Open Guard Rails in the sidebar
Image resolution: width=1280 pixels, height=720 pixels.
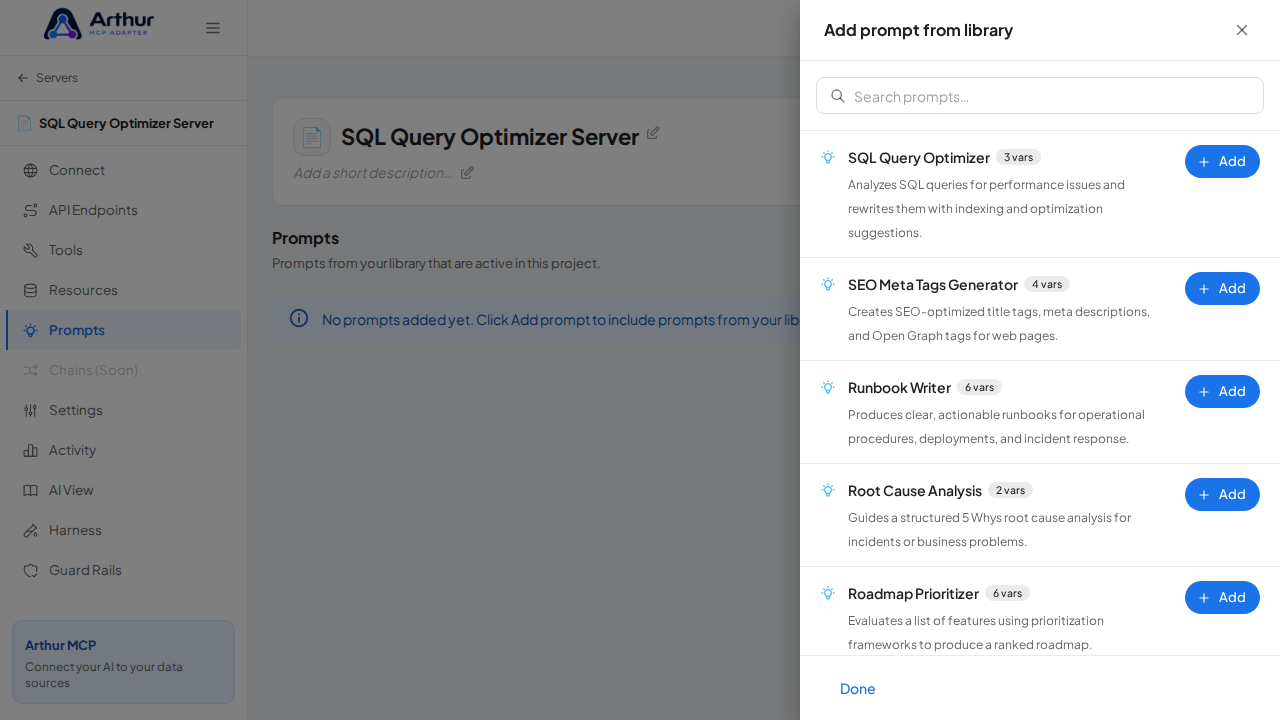click(123, 570)
